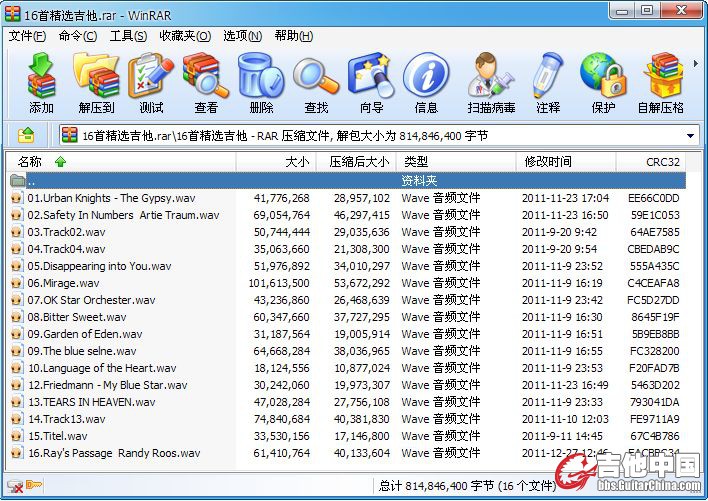
Task: Start 扫描病毒 (Virus scan) tool
Action: [x=491, y=83]
